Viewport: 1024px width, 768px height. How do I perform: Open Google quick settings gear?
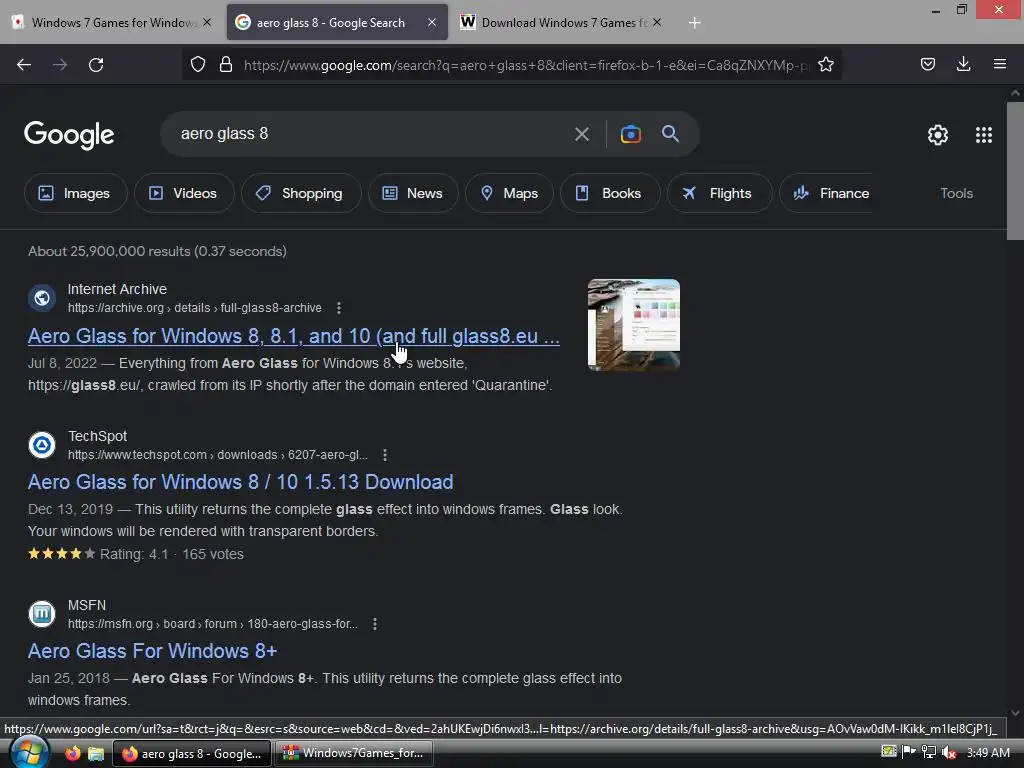[x=938, y=135]
